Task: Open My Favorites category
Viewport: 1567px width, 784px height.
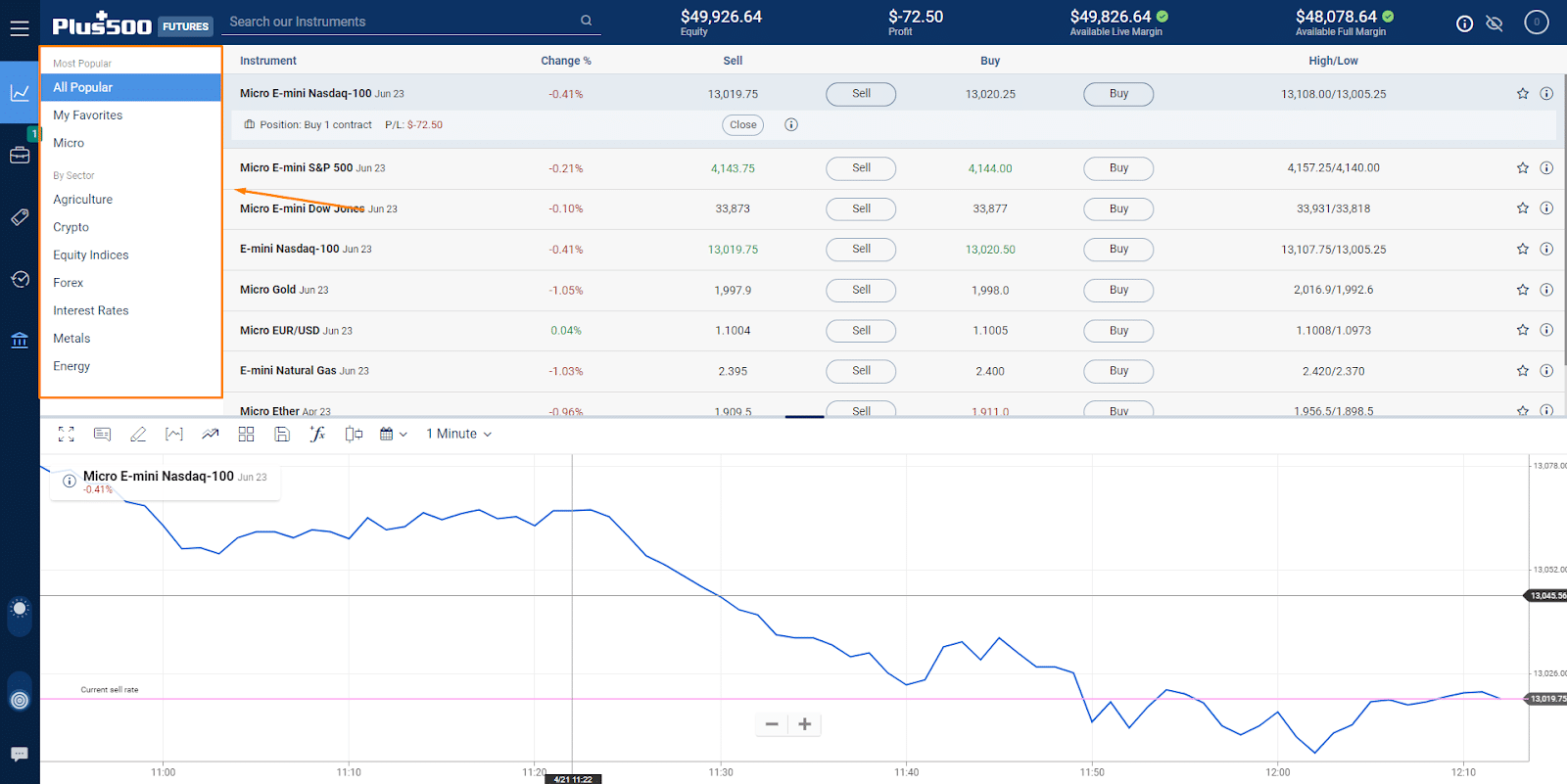Action: coord(88,115)
